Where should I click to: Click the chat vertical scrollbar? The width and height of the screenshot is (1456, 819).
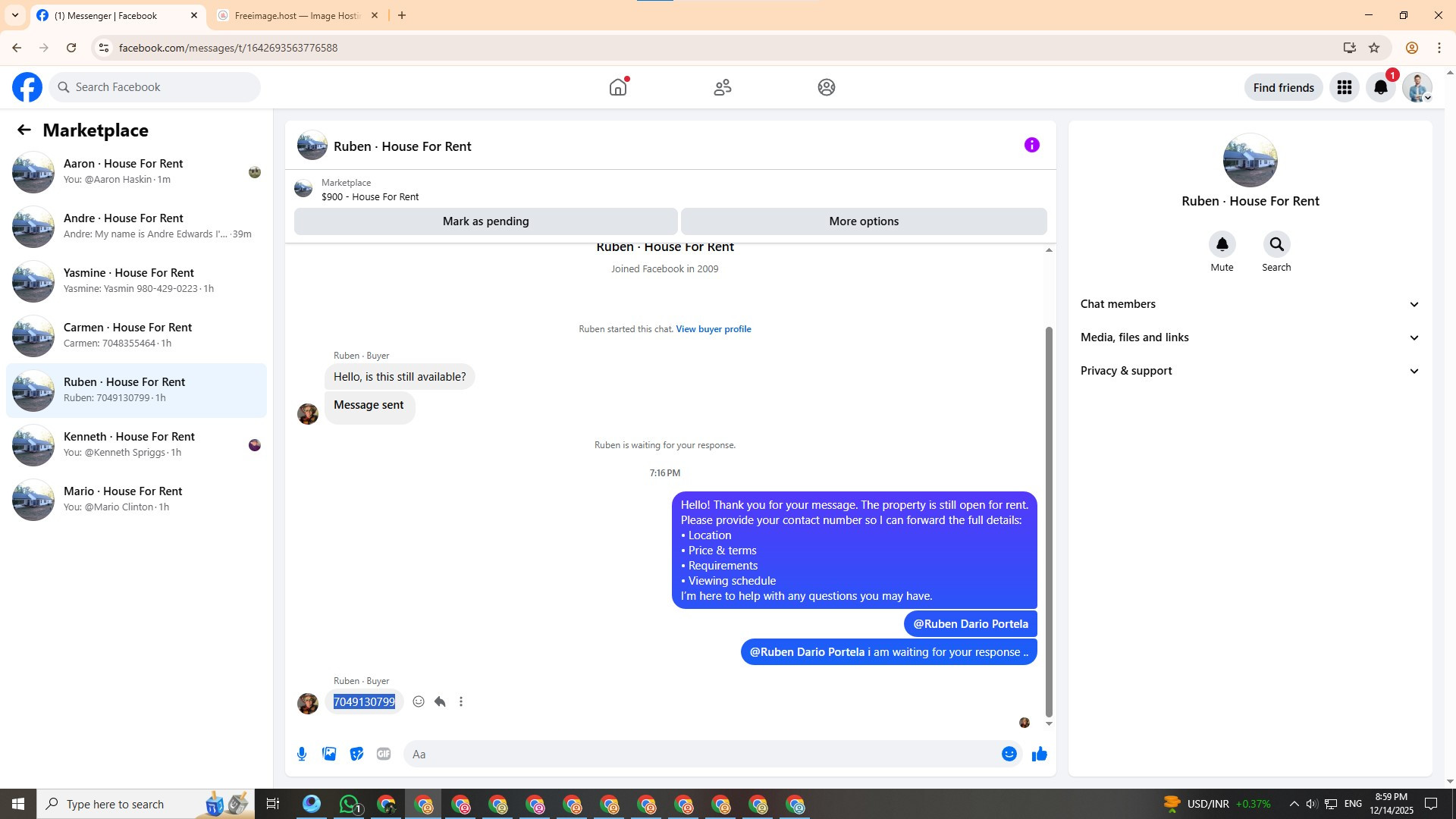(x=1049, y=521)
